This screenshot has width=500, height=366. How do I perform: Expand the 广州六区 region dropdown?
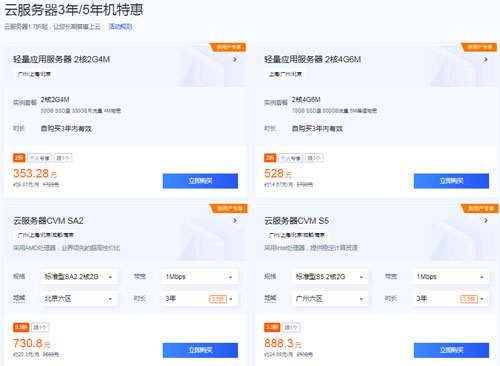(330, 298)
